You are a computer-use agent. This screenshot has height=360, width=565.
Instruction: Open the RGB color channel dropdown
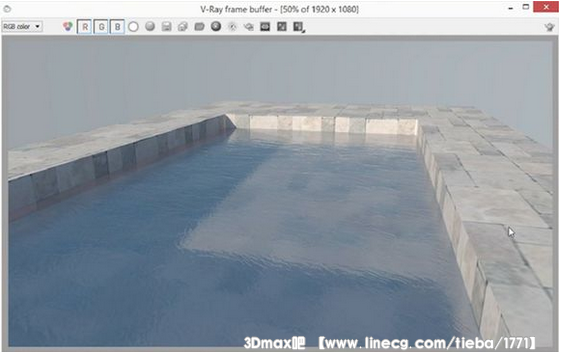tap(22, 27)
